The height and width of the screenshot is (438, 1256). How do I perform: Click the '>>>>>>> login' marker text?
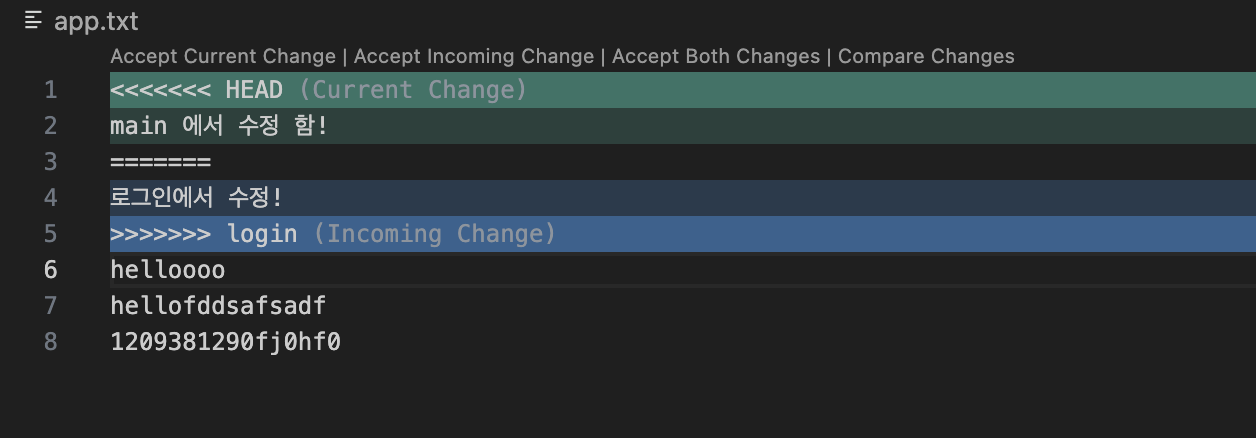coord(204,234)
